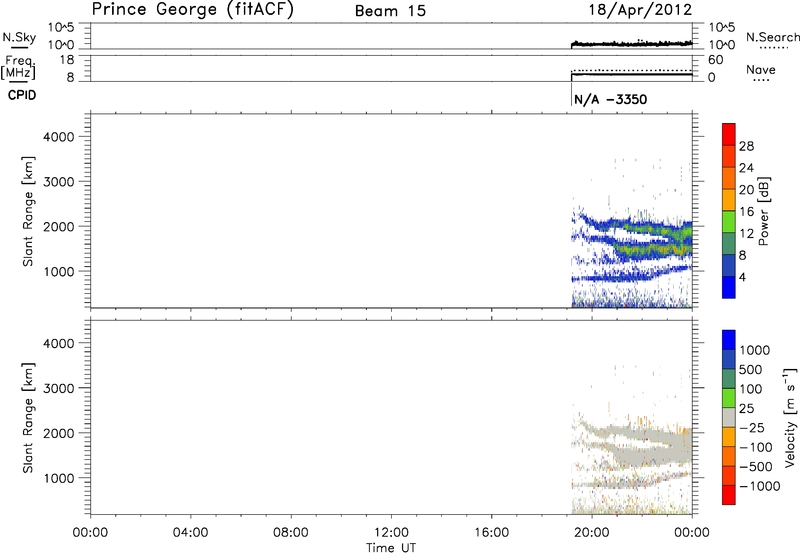Viewport: 800px width, 554px height.
Task: Click the velocity colorbar value '-100'
Action: (756, 447)
